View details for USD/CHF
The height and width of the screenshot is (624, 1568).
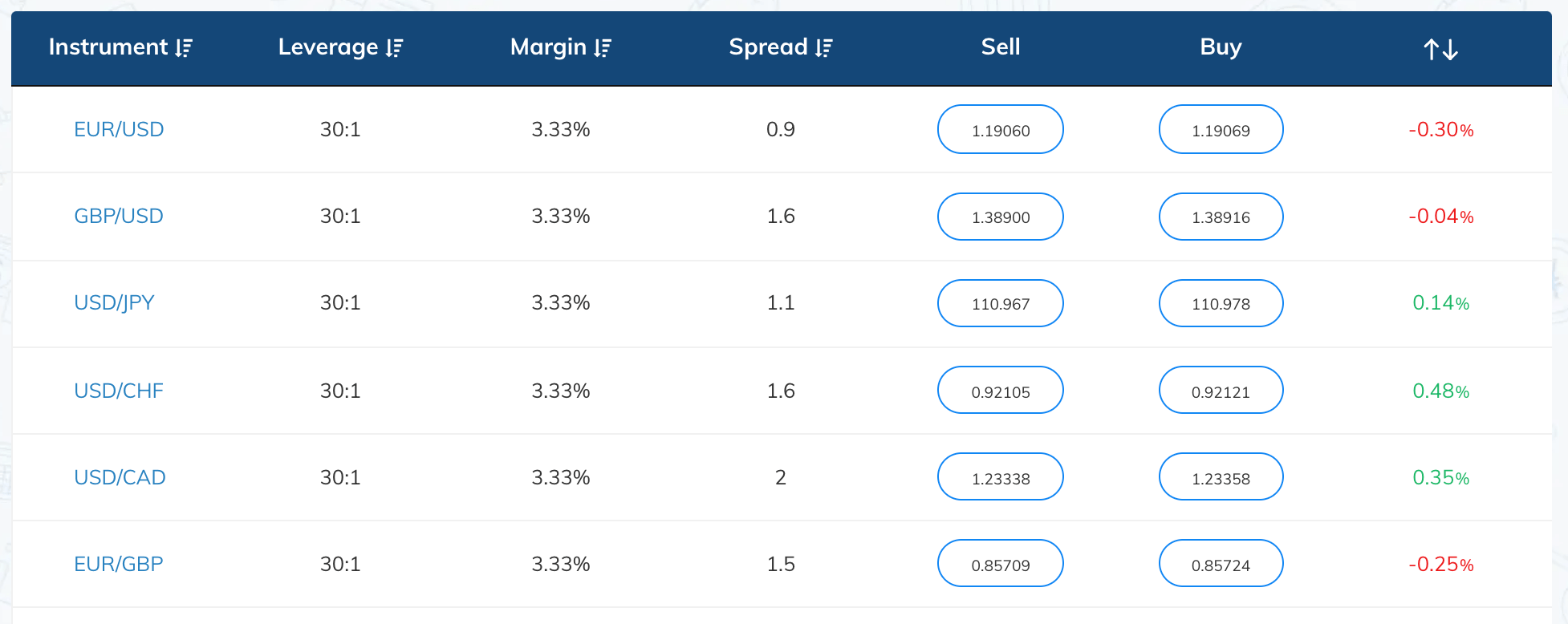click(x=119, y=391)
